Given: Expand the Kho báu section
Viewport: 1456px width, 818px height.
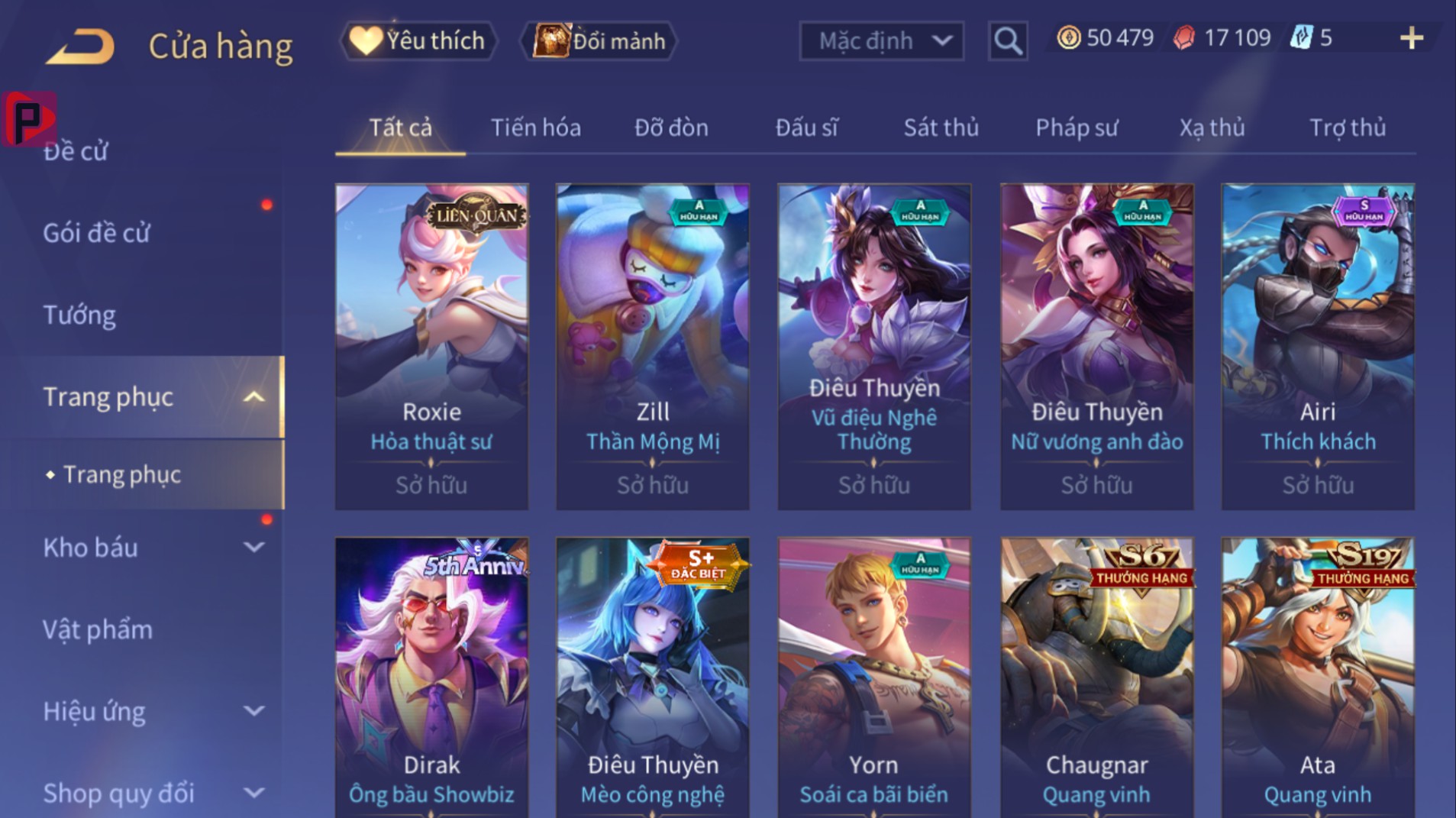Looking at the screenshot, I should click(x=253, y=547).
